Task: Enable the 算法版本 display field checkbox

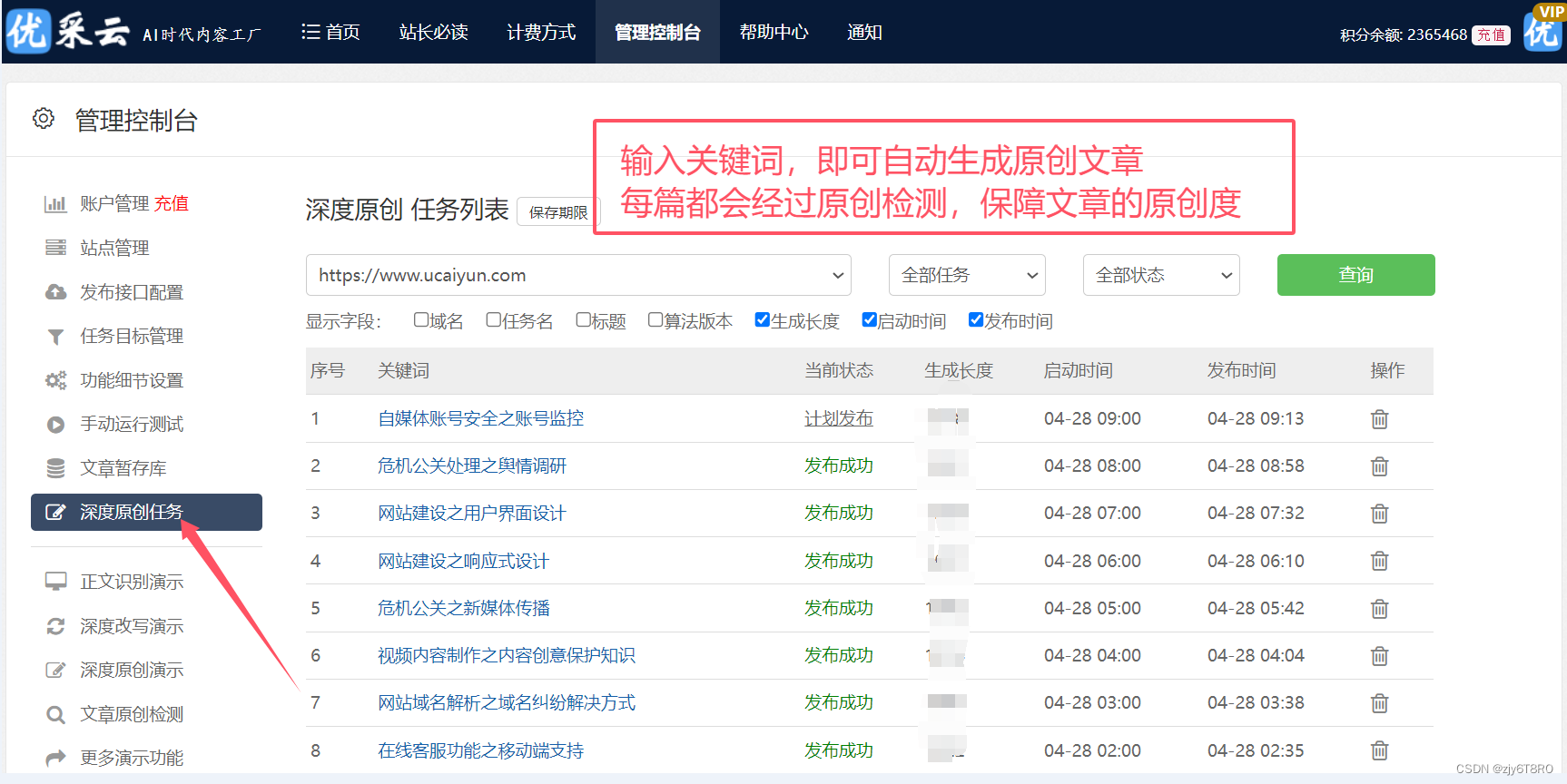Action: point(655,319)
